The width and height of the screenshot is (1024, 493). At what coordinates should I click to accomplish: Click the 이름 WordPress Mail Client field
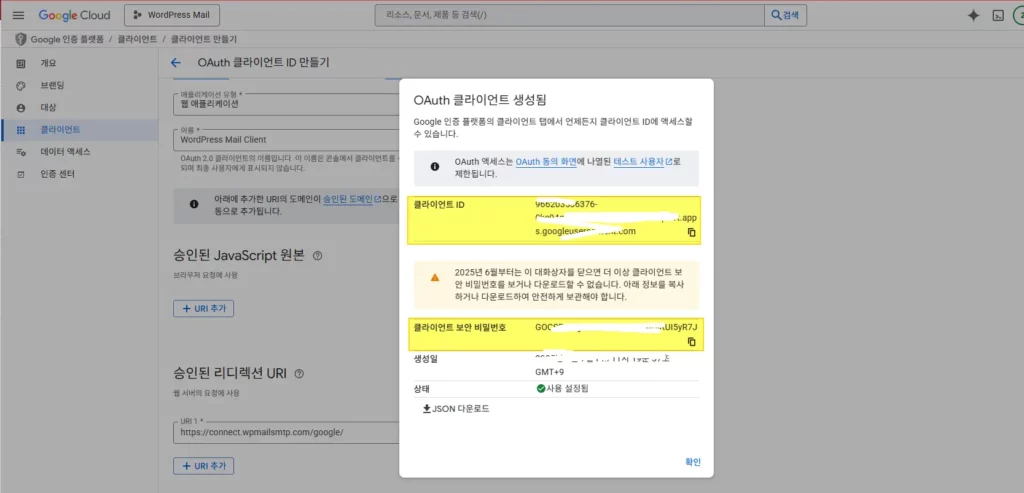pyautogui.click(x=286, y=139)
